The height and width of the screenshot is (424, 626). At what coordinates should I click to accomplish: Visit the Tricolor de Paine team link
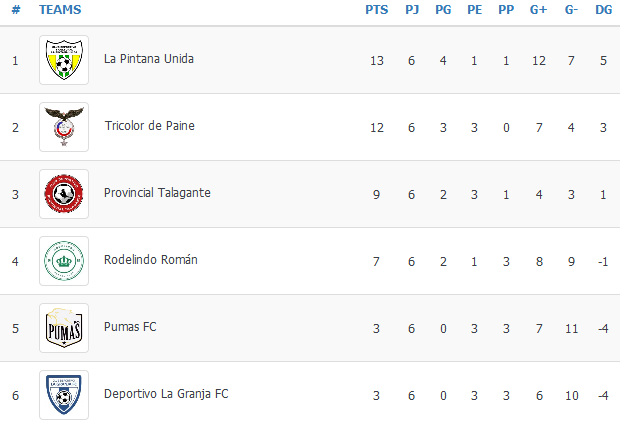click(149, 126)
